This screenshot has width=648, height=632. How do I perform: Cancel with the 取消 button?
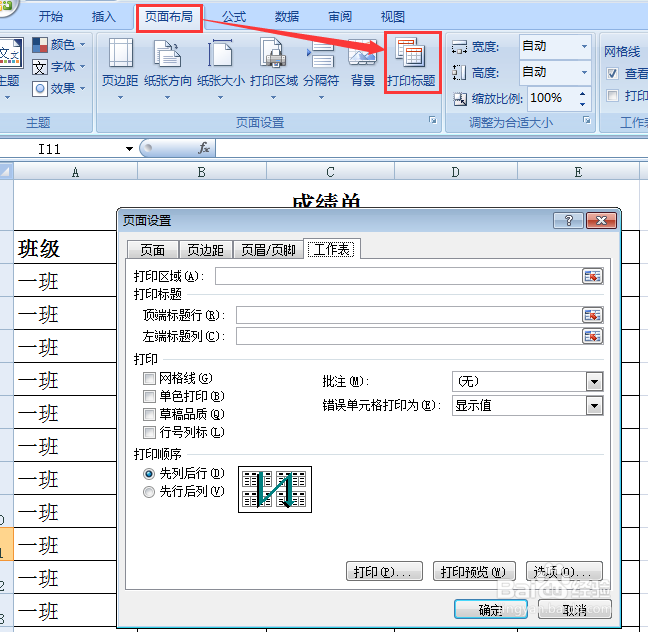[x=574, y=609]
